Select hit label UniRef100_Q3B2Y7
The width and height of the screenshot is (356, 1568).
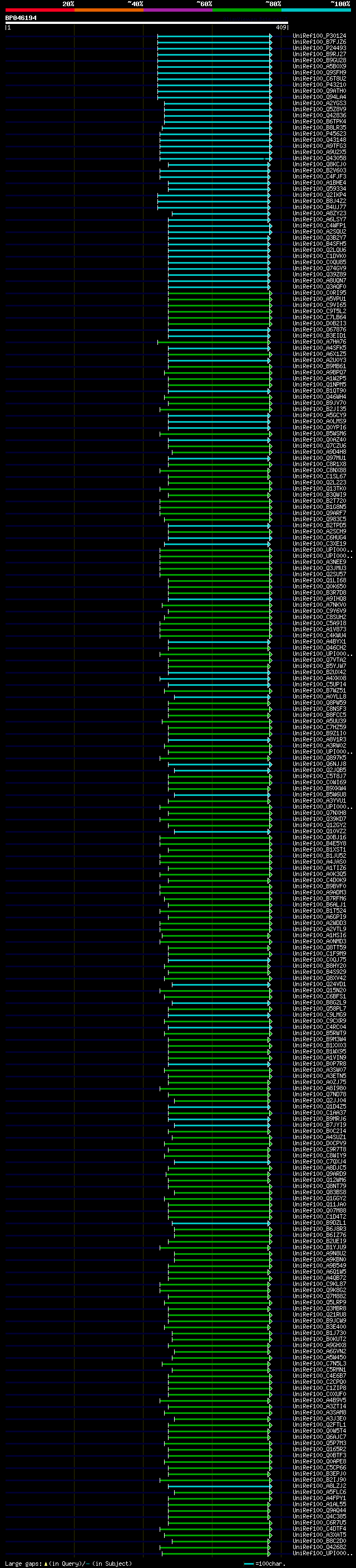pos(319,238)
